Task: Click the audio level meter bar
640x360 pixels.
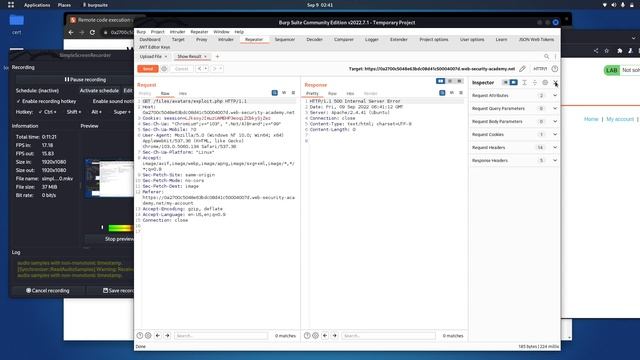Action: (x=120, y=228)
